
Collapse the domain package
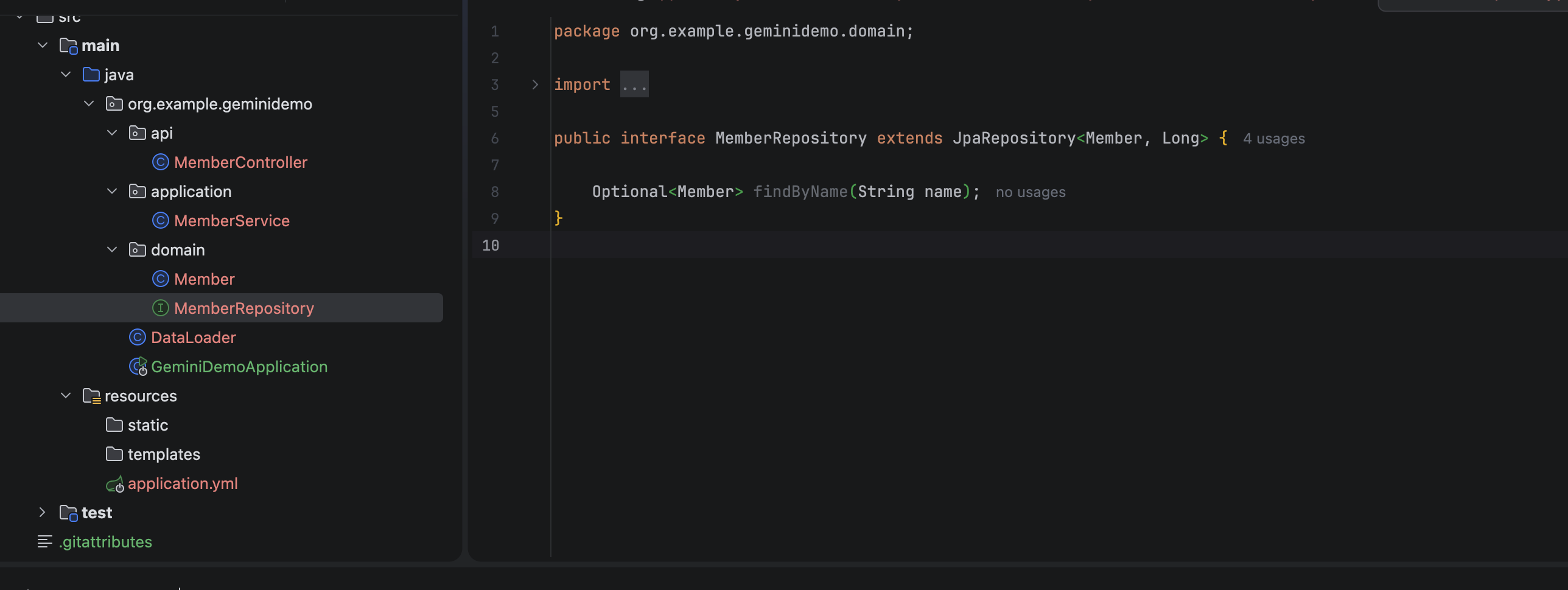pyautogui.click(x=112, y=250)
